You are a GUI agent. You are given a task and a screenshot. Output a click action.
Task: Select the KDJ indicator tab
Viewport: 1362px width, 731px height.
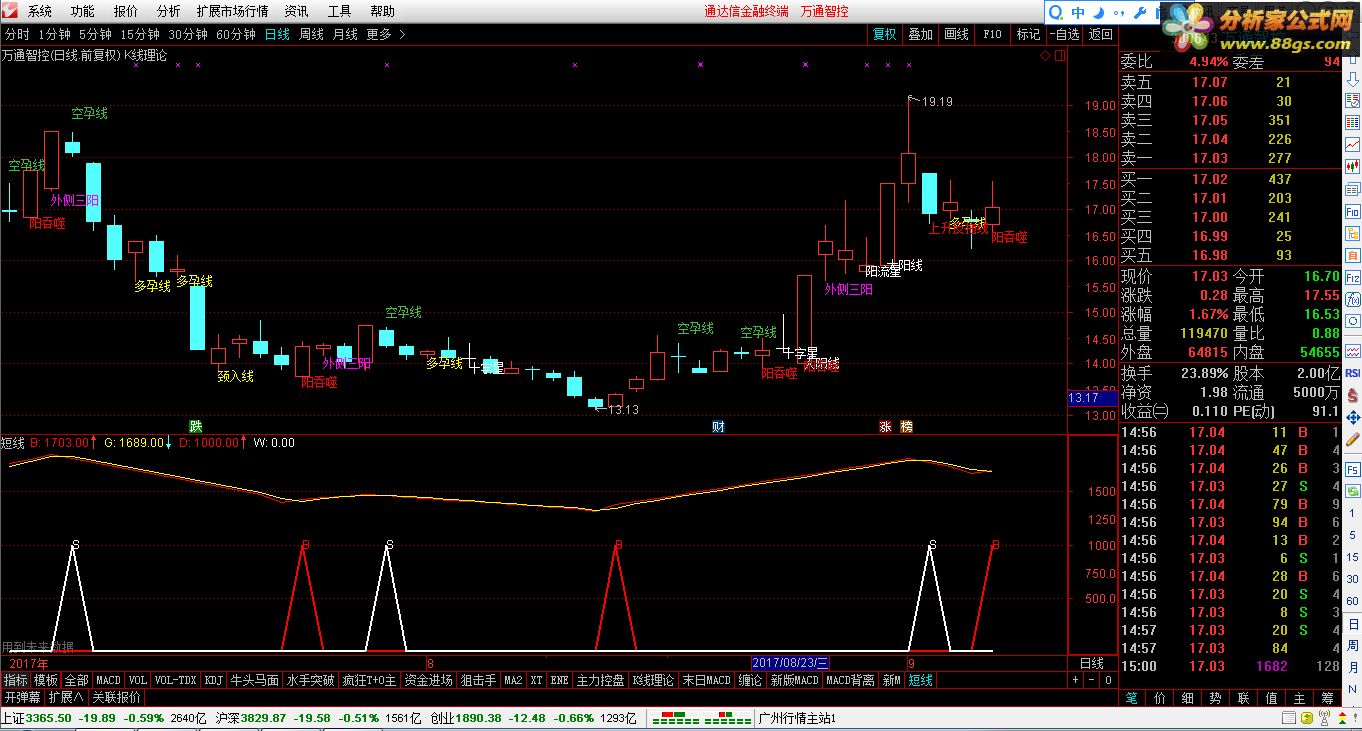213,680
